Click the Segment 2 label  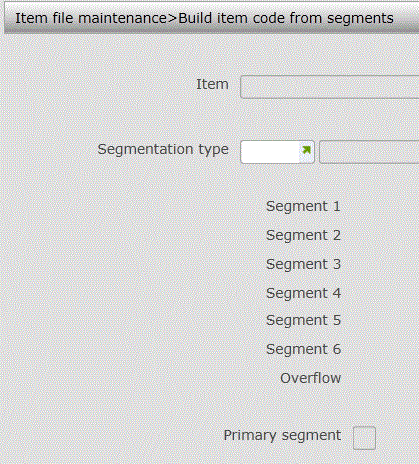click(x=303, y=235)
